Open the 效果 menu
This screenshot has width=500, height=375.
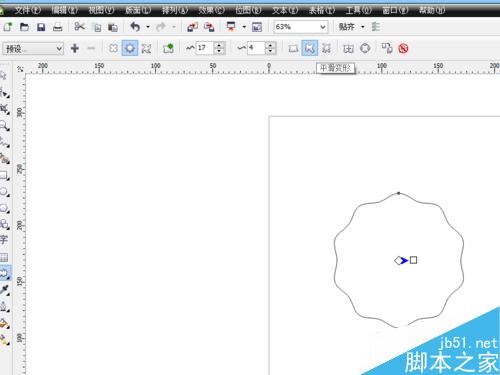[212, 10]
